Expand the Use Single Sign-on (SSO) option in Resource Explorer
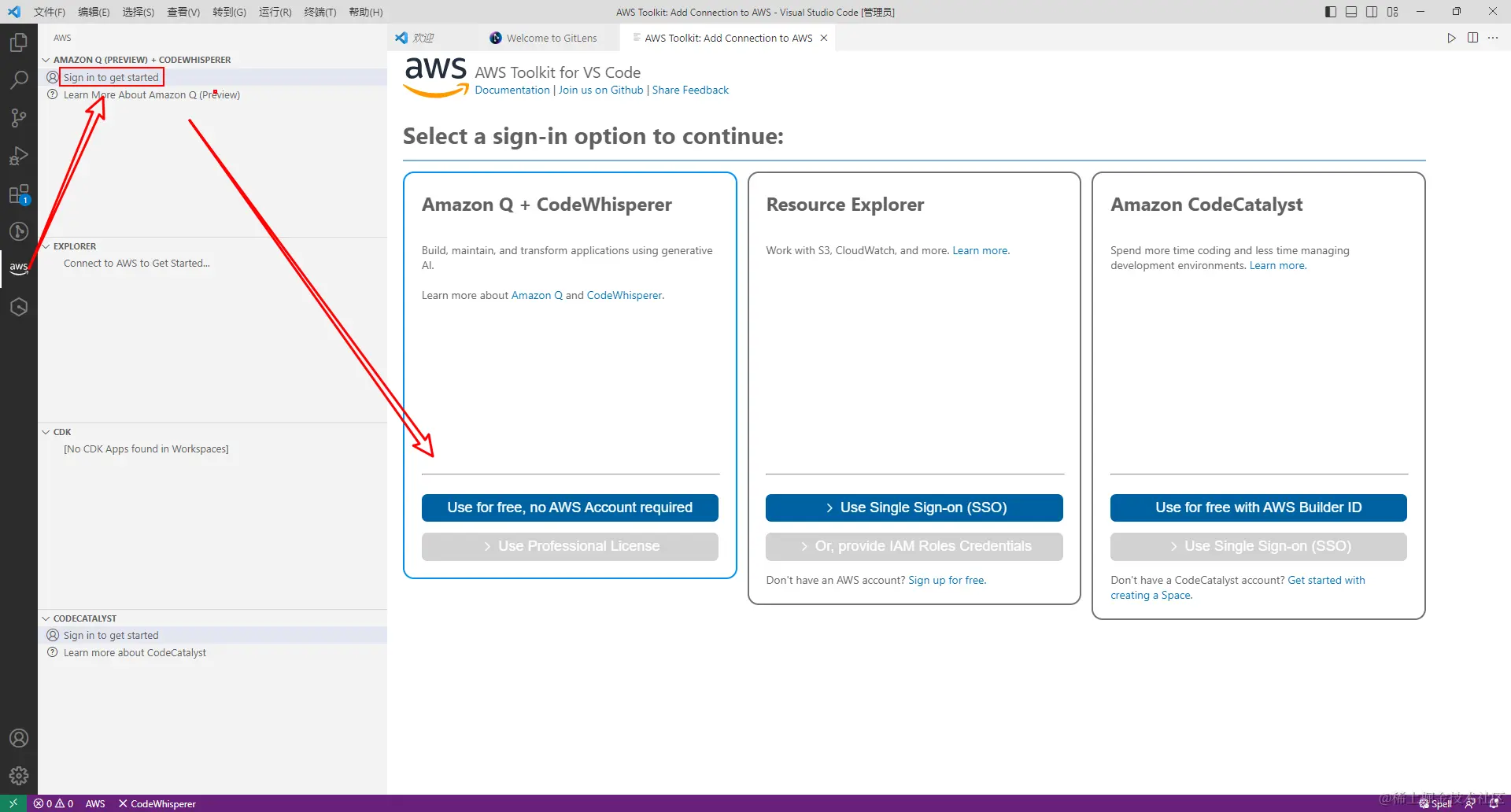The height and width of the screenshot is (812, 1511). pyautogui.click(x=914, y=507)
